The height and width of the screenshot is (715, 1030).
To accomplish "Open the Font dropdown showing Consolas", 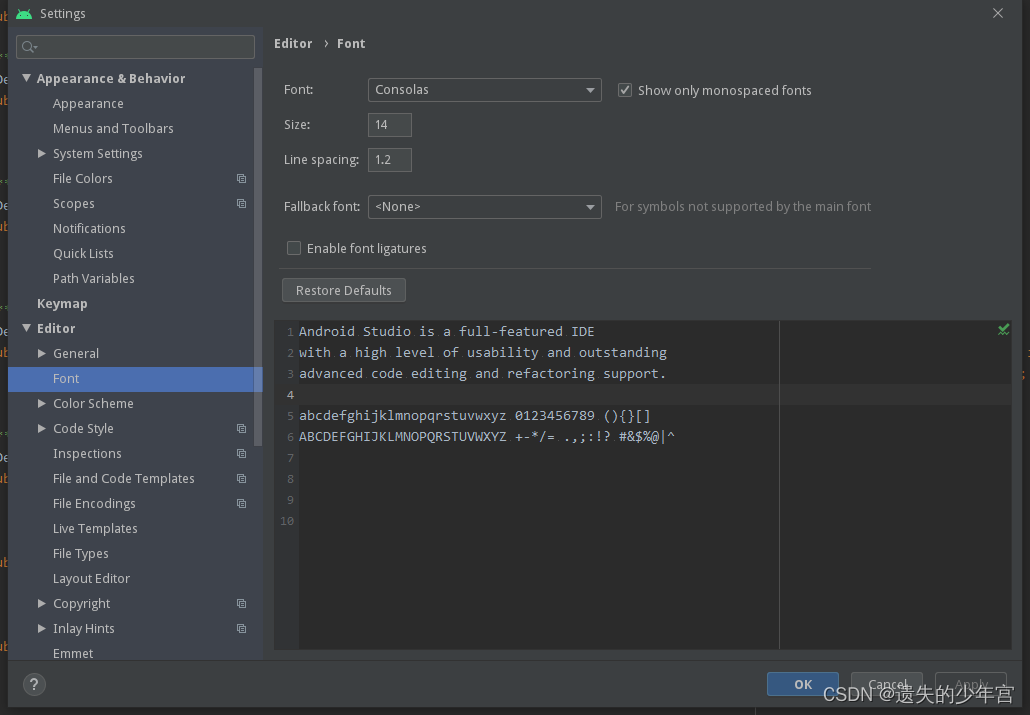I will click(x=484, y=90).
